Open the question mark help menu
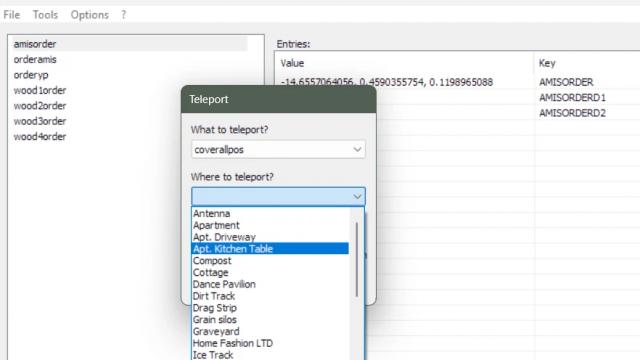The image size is (640, 360). click(x=123, y=15)
